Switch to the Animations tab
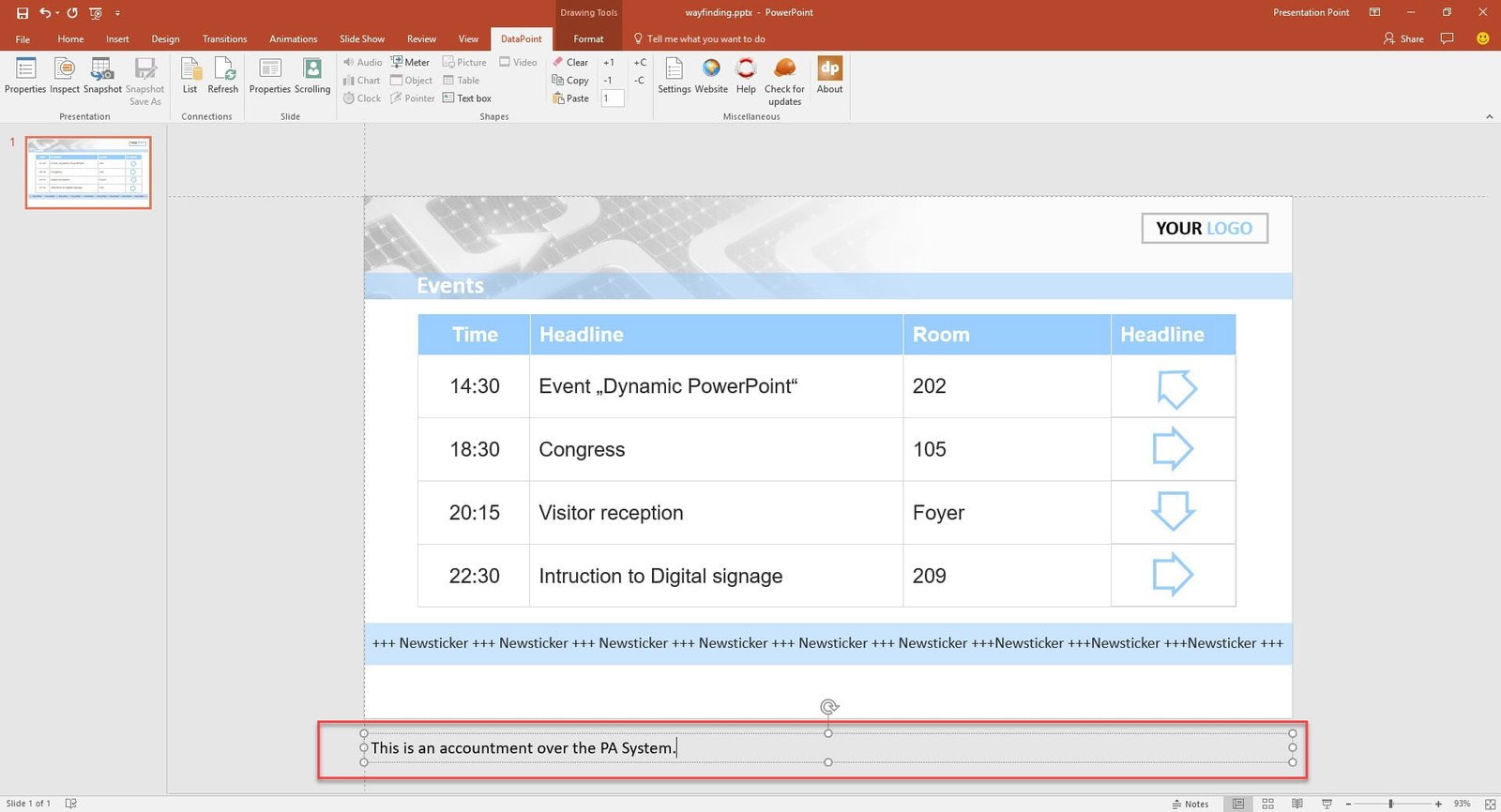 coord(293,39)
